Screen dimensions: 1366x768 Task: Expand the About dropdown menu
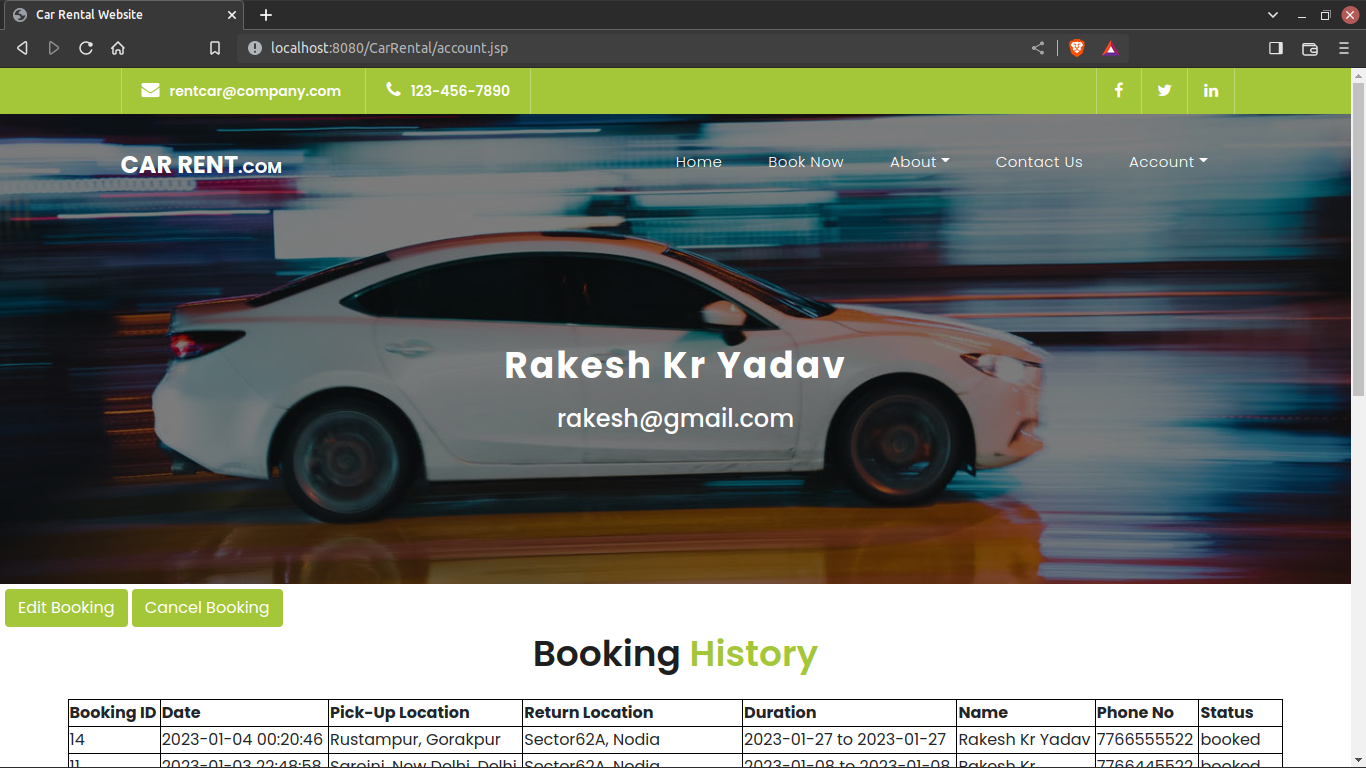920,162
